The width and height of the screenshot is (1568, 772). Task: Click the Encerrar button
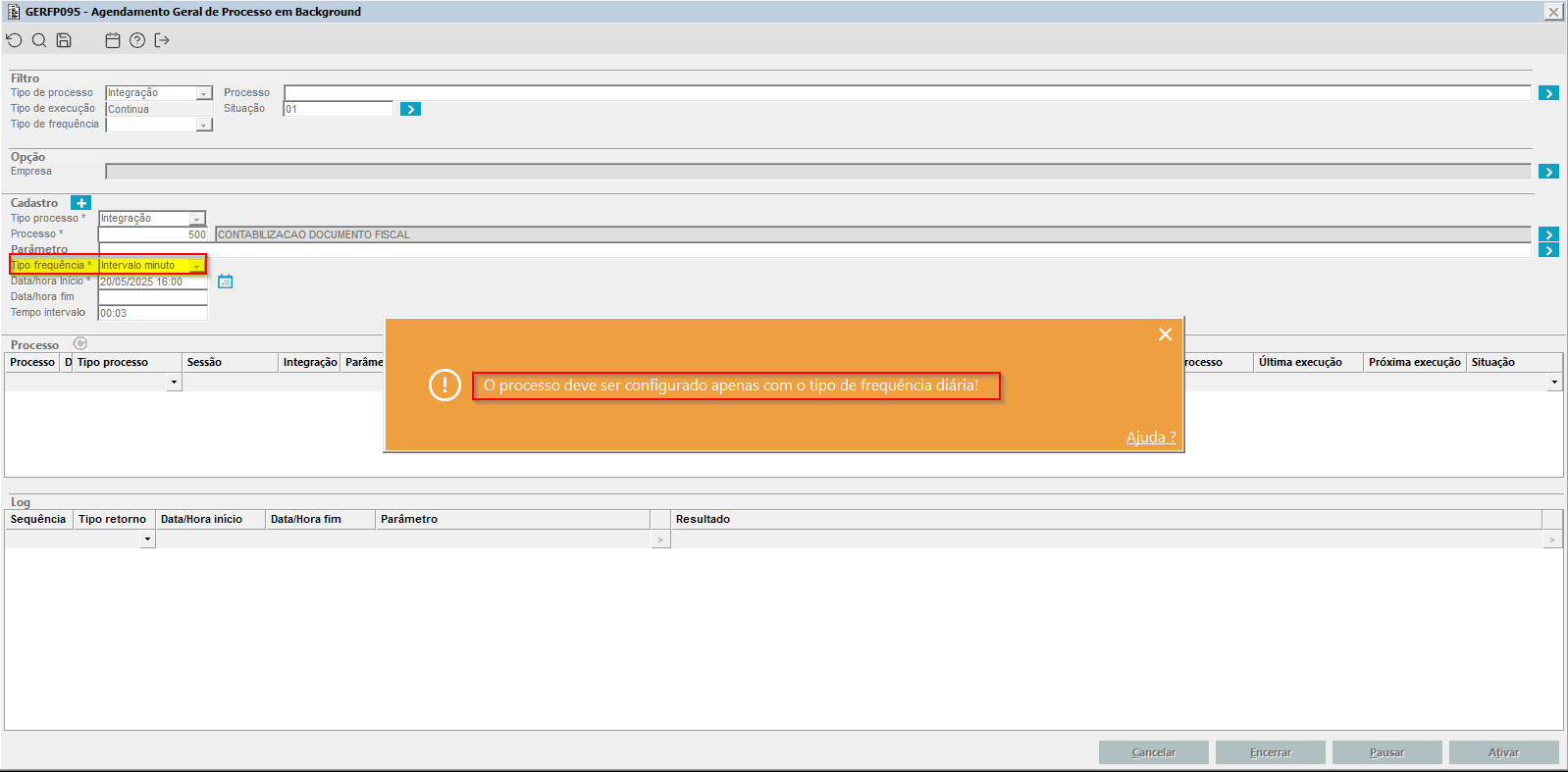pyautogui.click(x=1271, y=752)
